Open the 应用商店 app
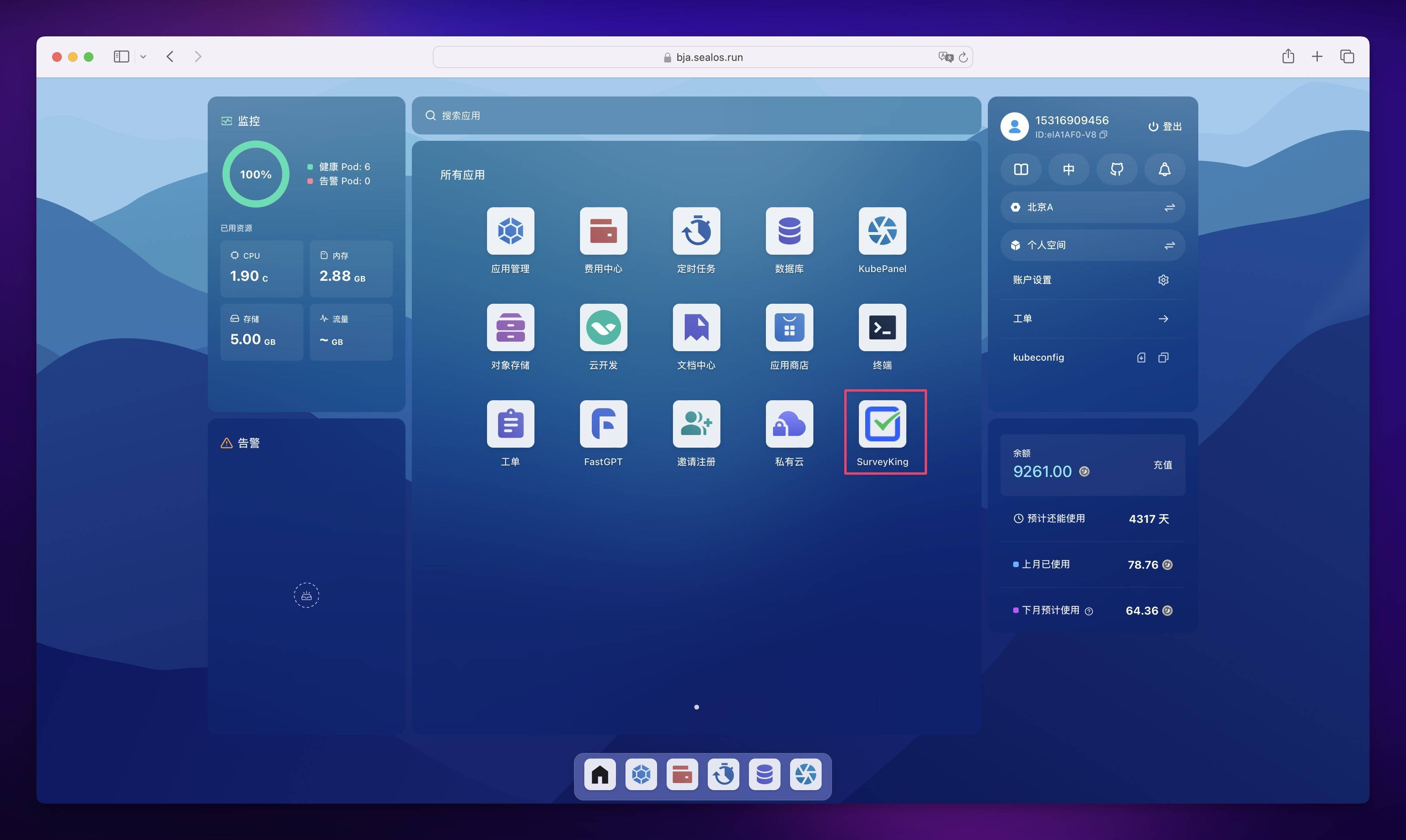 [x=789, y=327]
